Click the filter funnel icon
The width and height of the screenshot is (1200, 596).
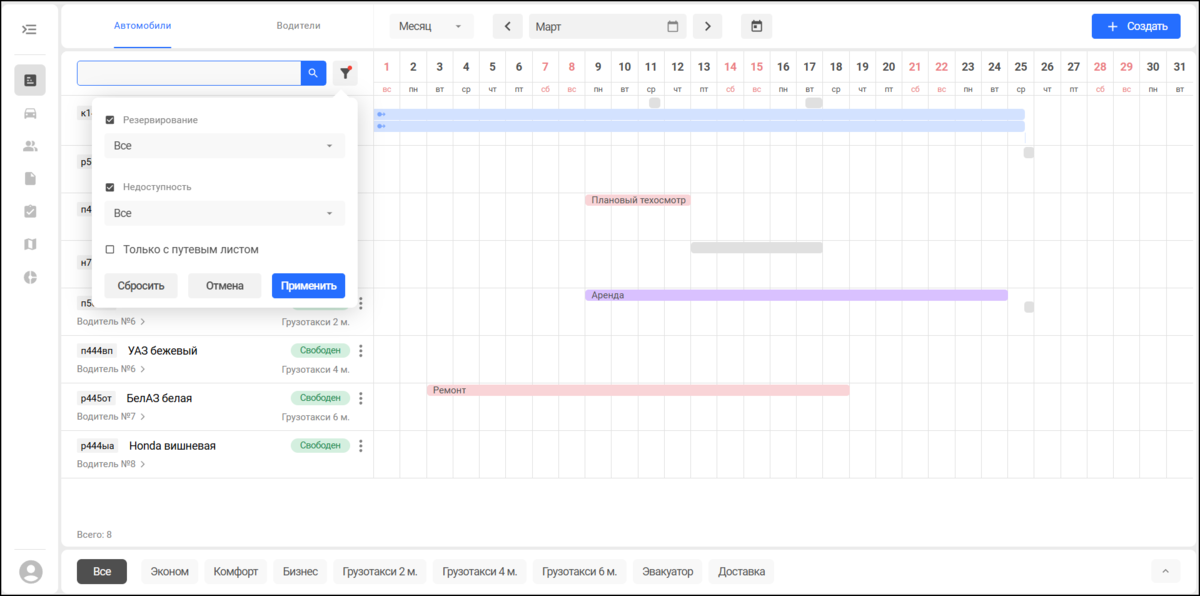(x=345, y=73)
